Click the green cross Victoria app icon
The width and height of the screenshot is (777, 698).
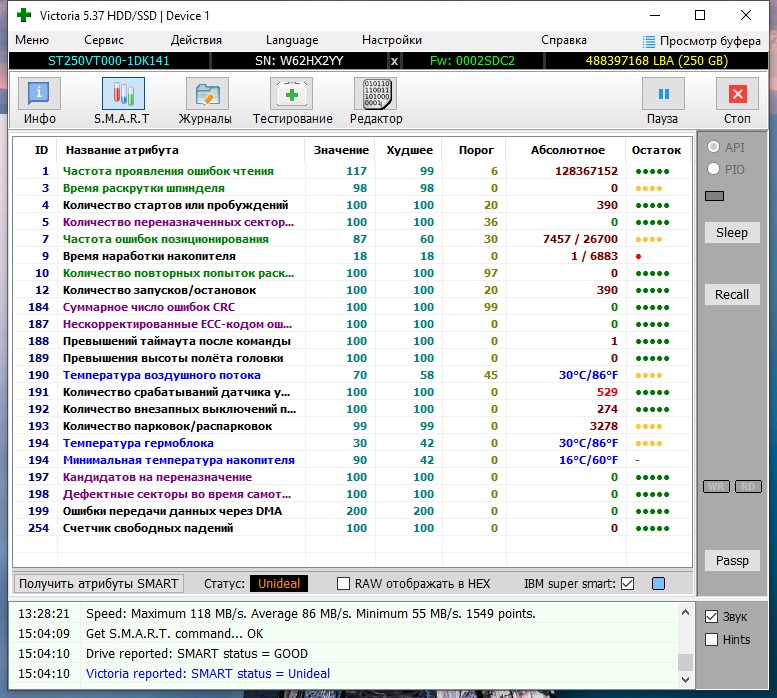(23, 15)
